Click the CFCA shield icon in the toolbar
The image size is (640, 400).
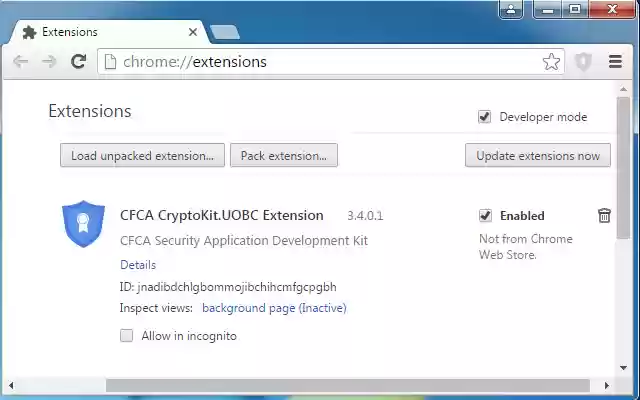click(583, 62)
